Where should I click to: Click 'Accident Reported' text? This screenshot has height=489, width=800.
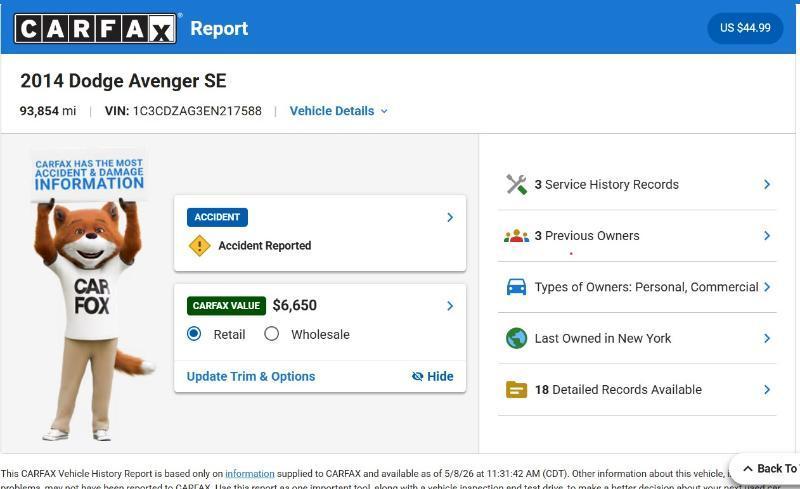coord(264,246)
